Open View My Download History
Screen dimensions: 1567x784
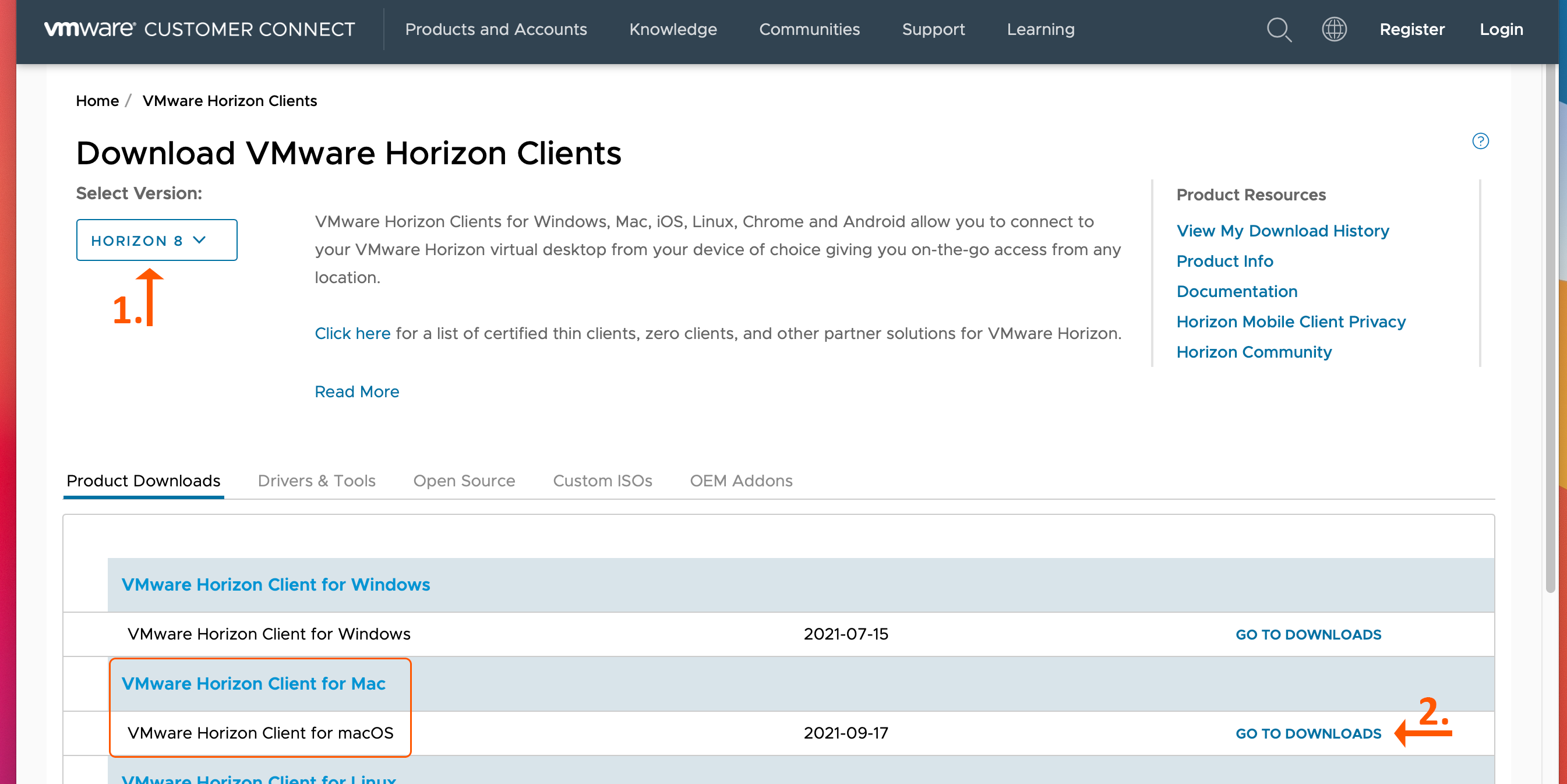[x=1282, y=231]
